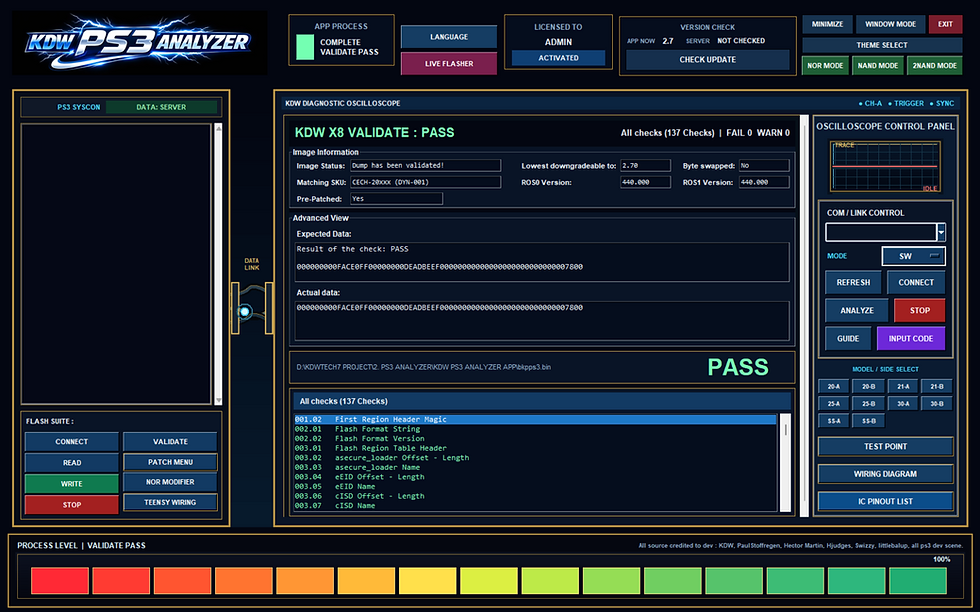Select the Data: Server tab
This screenshot has height=612, width=980.
[x=161, y=108]
